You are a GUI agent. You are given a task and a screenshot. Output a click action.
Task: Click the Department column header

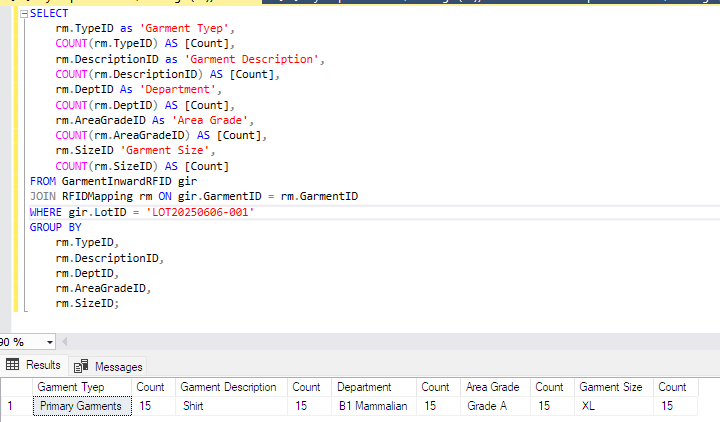pos(364,387)
